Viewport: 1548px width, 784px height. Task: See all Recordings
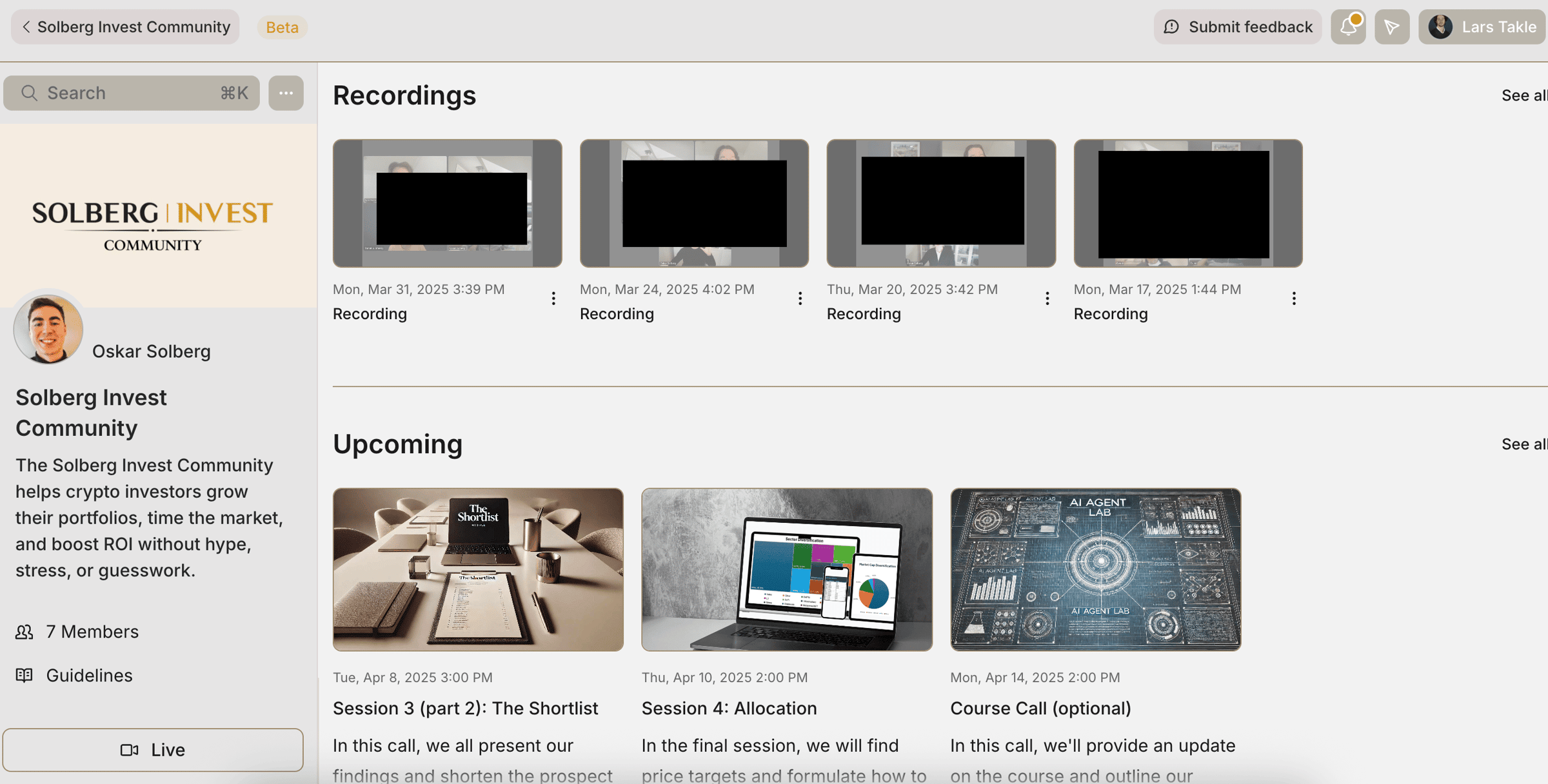click(x=1523, y=95)
